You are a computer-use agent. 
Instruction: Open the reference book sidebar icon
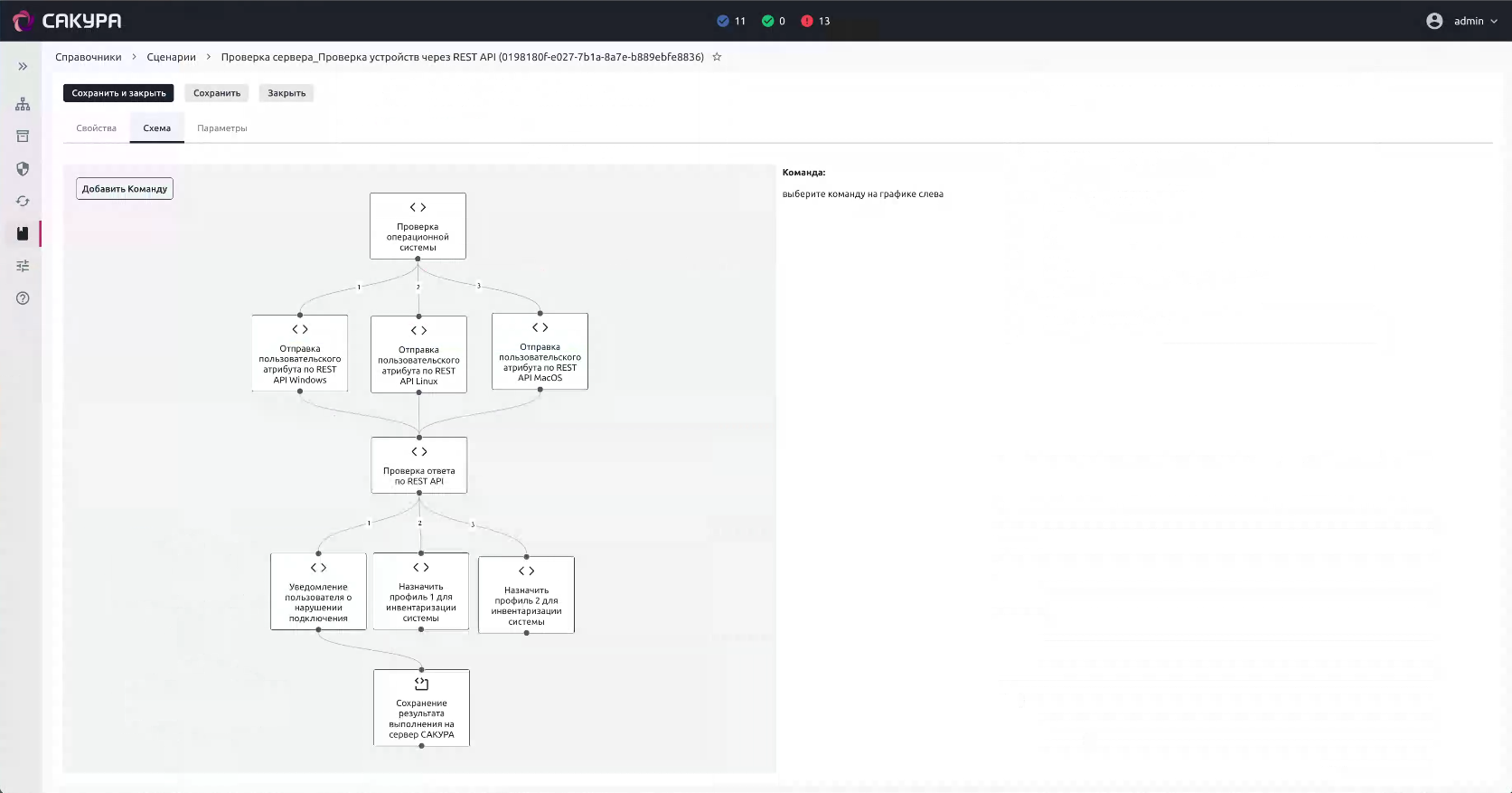point(23,233)
